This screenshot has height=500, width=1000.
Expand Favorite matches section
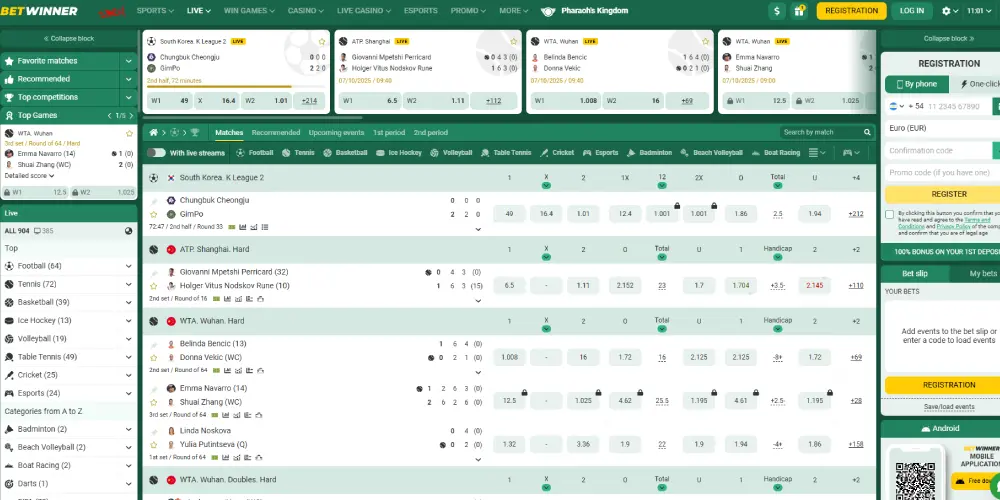click(x=129, y=61)
